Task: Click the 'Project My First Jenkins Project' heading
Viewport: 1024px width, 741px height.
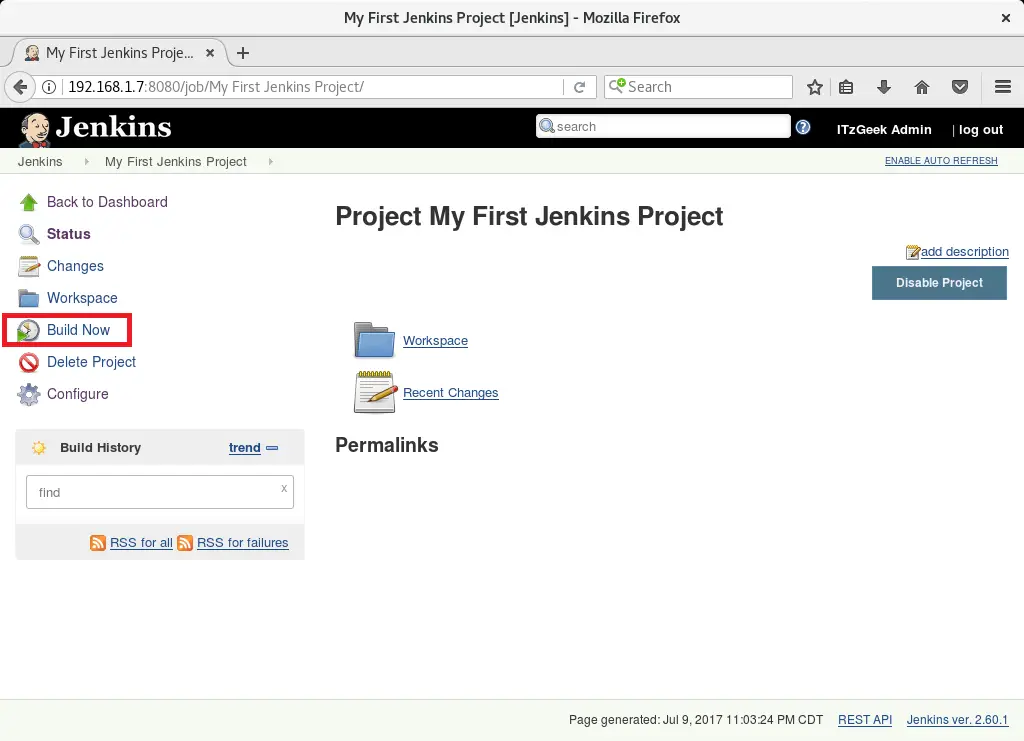Action: [x=529, y=217]
